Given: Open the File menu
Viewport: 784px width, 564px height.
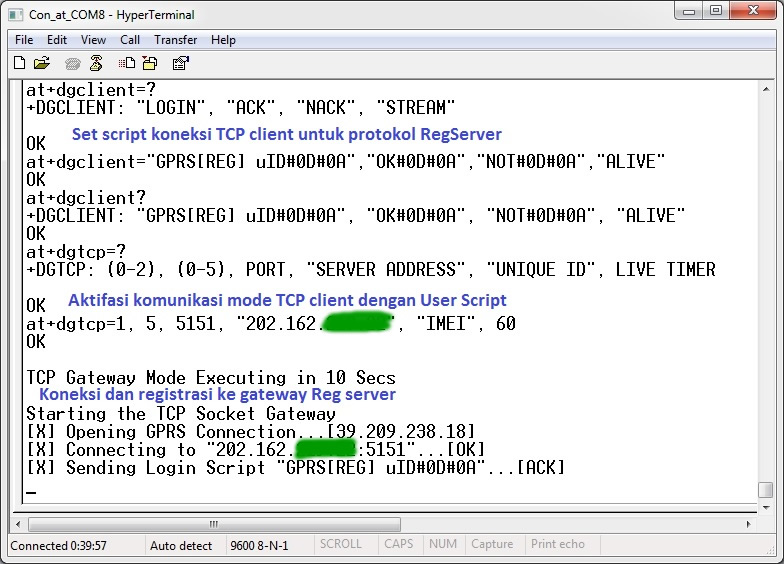Looking at the screenshot, I should pos(24,40).
